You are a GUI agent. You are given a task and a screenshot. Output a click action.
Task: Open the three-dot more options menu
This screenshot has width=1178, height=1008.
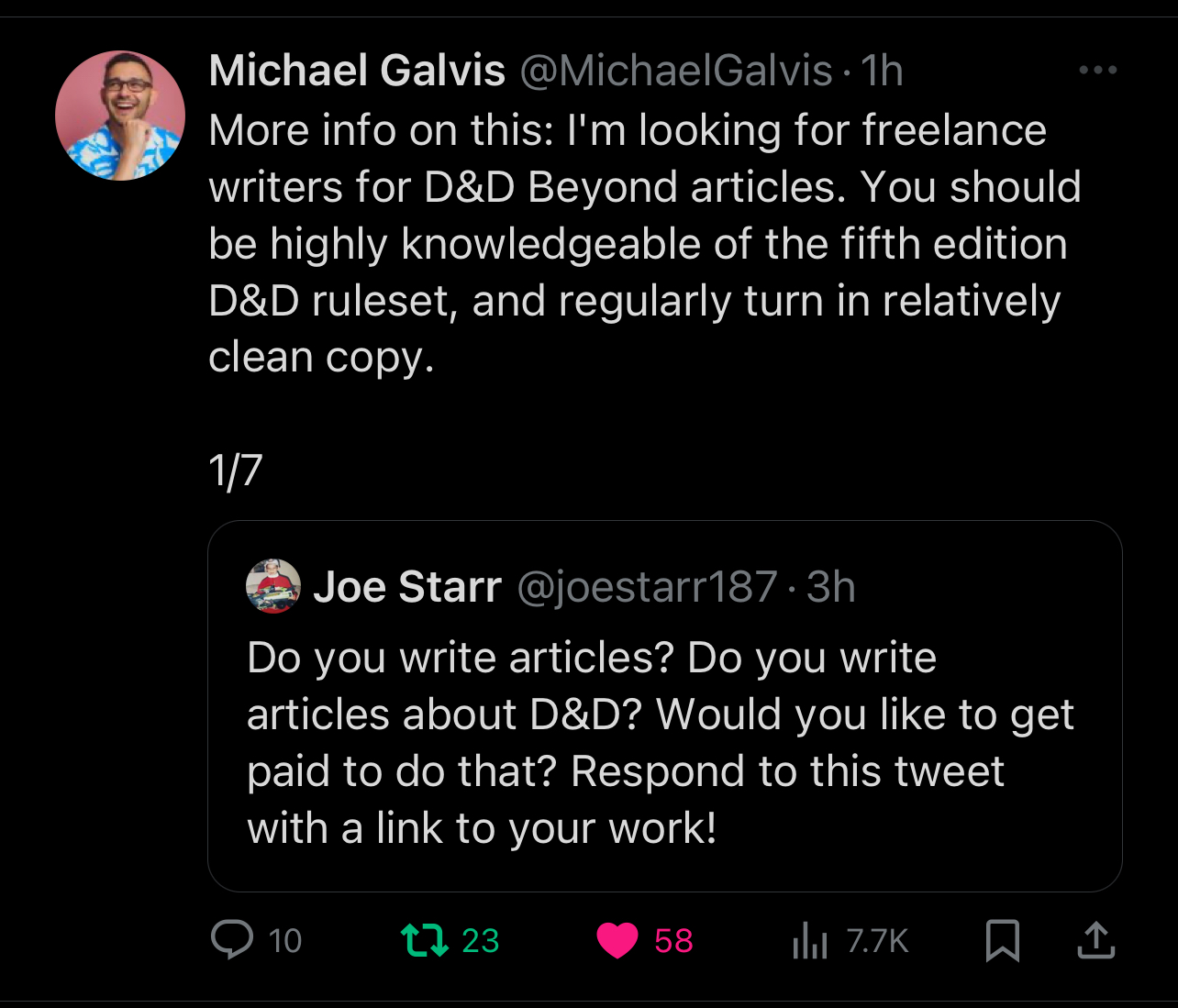1097,70
